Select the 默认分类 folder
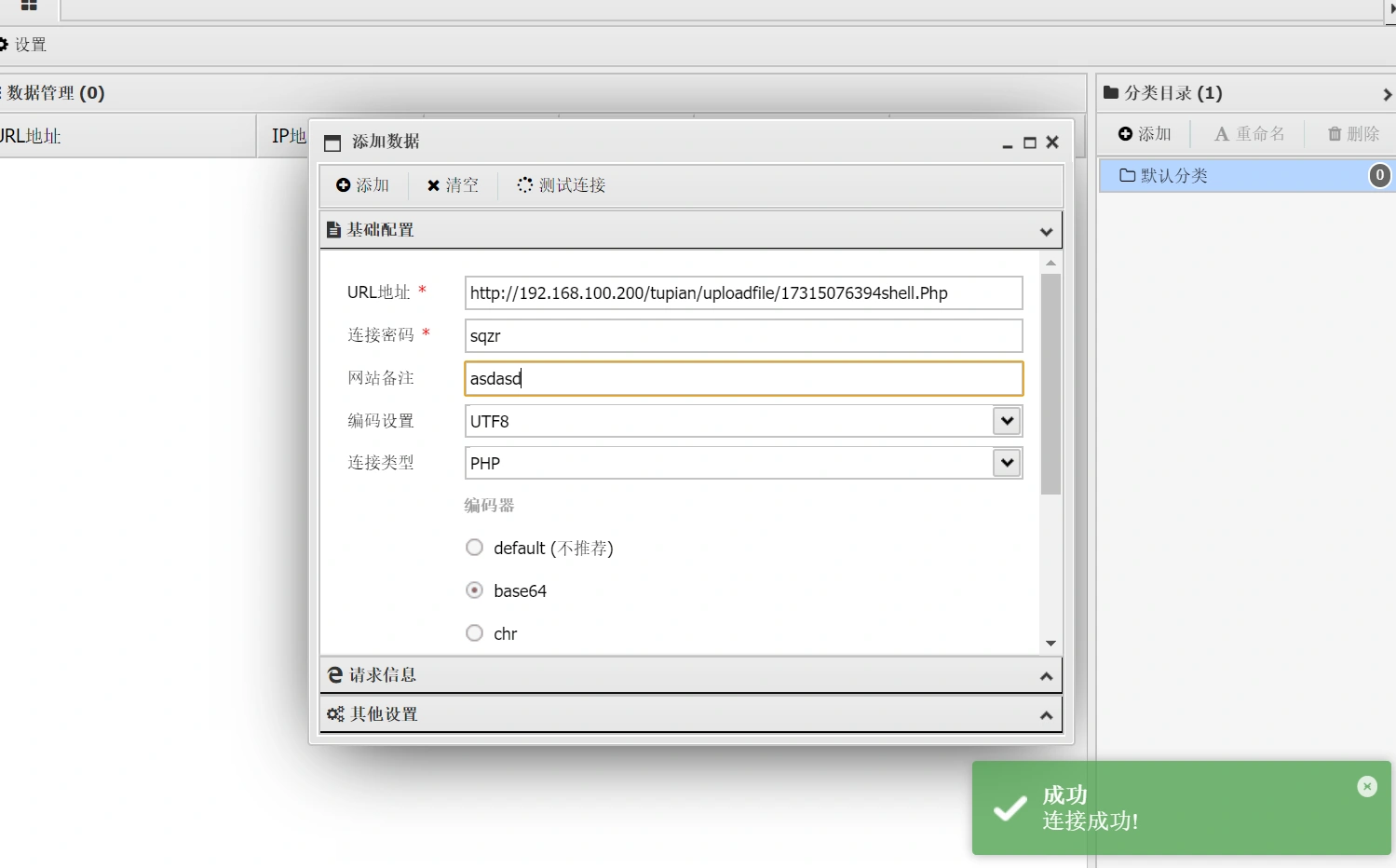This screenshot has width=1396, height=868. pos(1173,176)
